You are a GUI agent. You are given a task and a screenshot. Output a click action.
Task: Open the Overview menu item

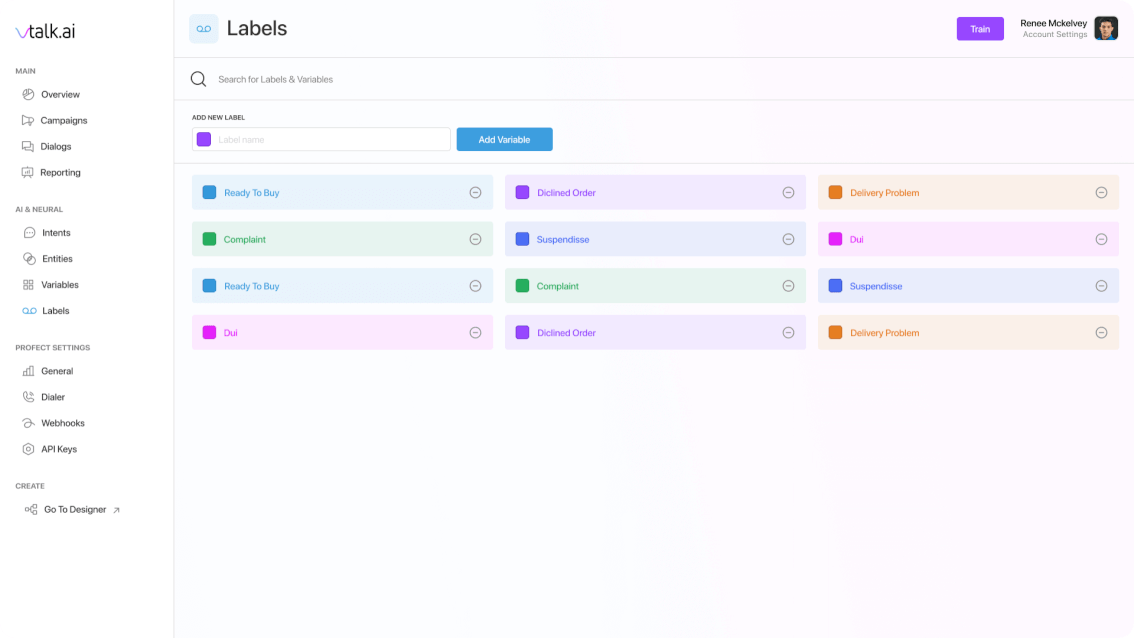(60, 95)
